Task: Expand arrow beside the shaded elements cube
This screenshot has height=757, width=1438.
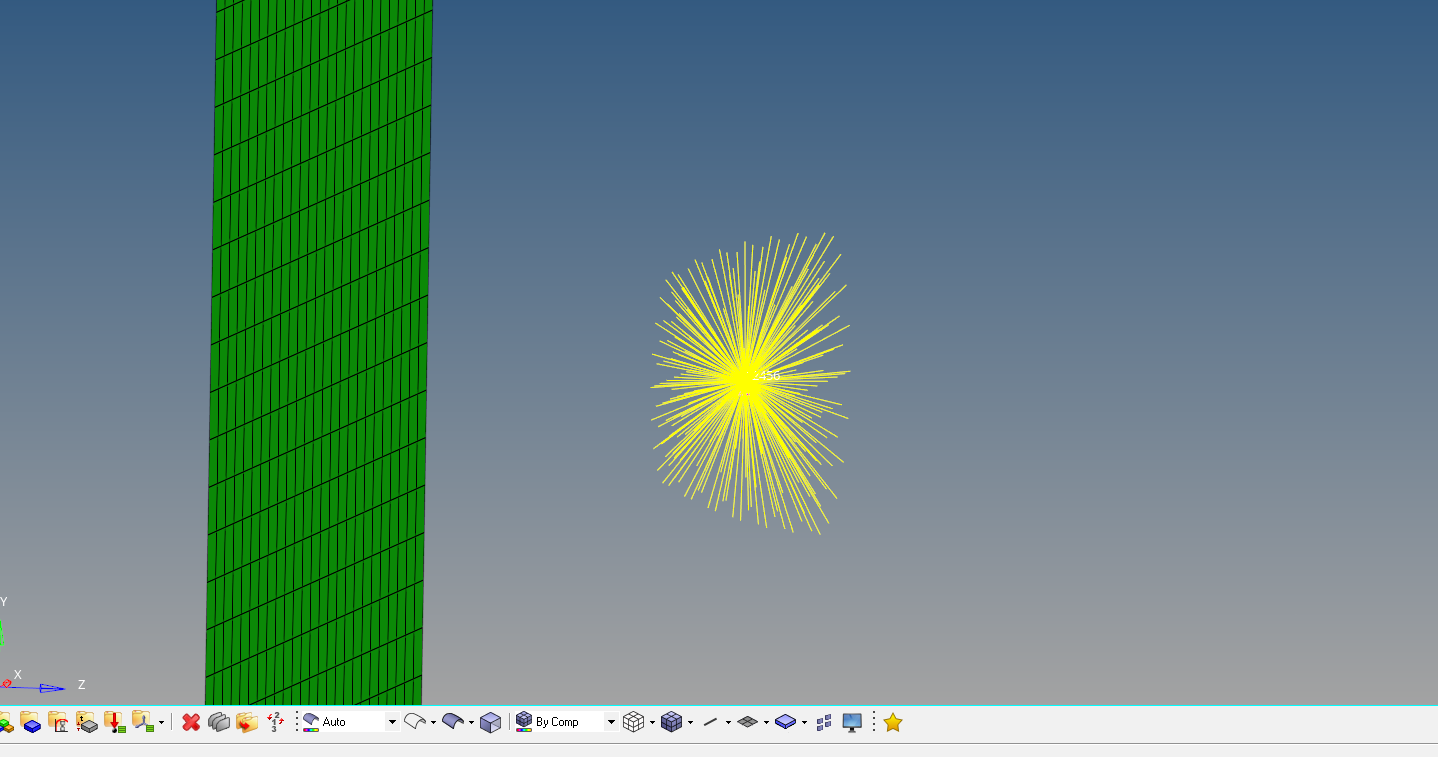Action: tap(690, 723)
